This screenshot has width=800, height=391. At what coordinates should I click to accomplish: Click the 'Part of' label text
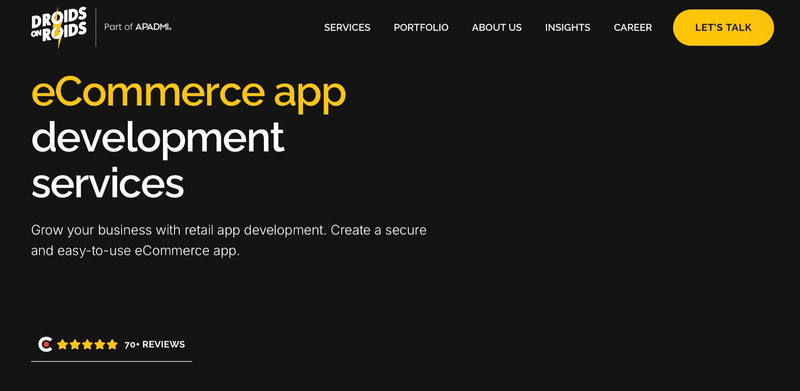[x=118, y=27]
